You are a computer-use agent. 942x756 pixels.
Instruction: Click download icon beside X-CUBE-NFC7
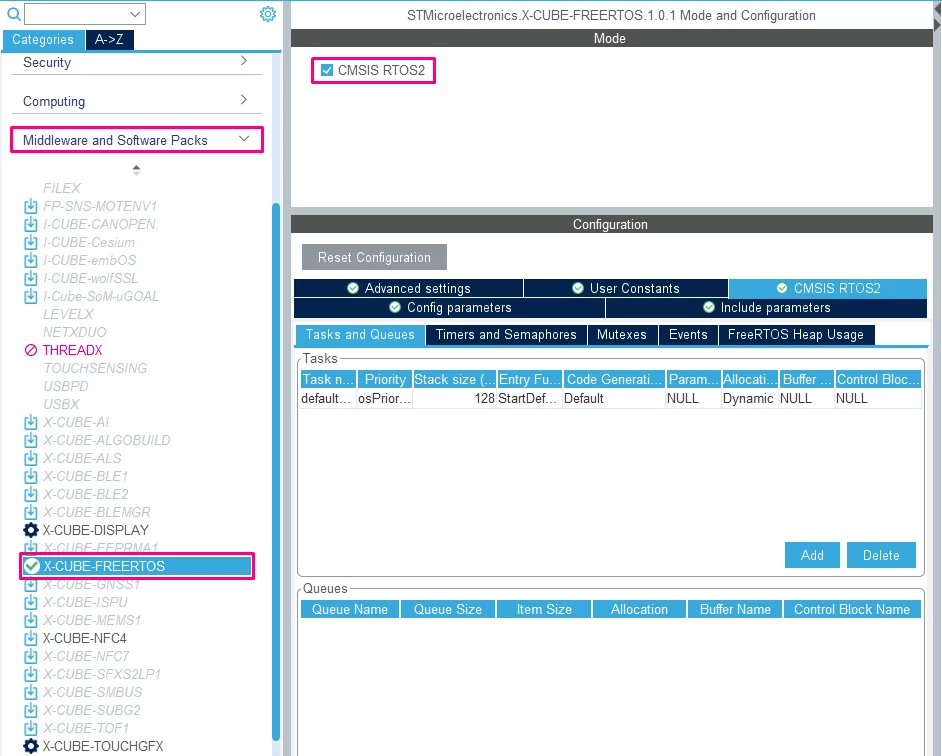[x=31, y=656]
